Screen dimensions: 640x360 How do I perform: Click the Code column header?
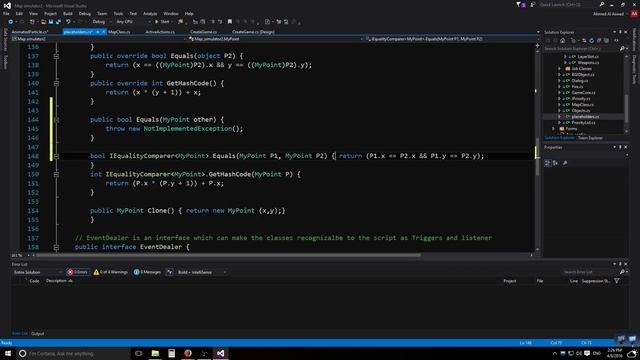(34, 281)
